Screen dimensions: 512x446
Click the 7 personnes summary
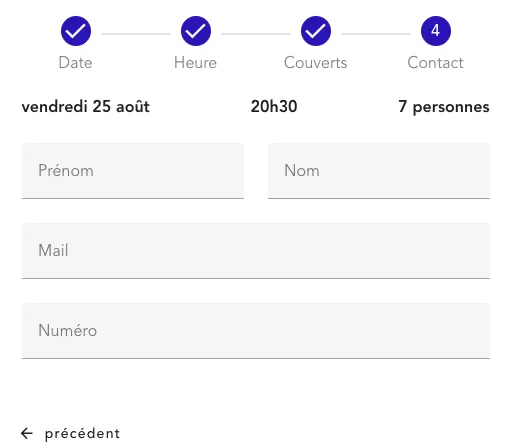click(444, 107)
